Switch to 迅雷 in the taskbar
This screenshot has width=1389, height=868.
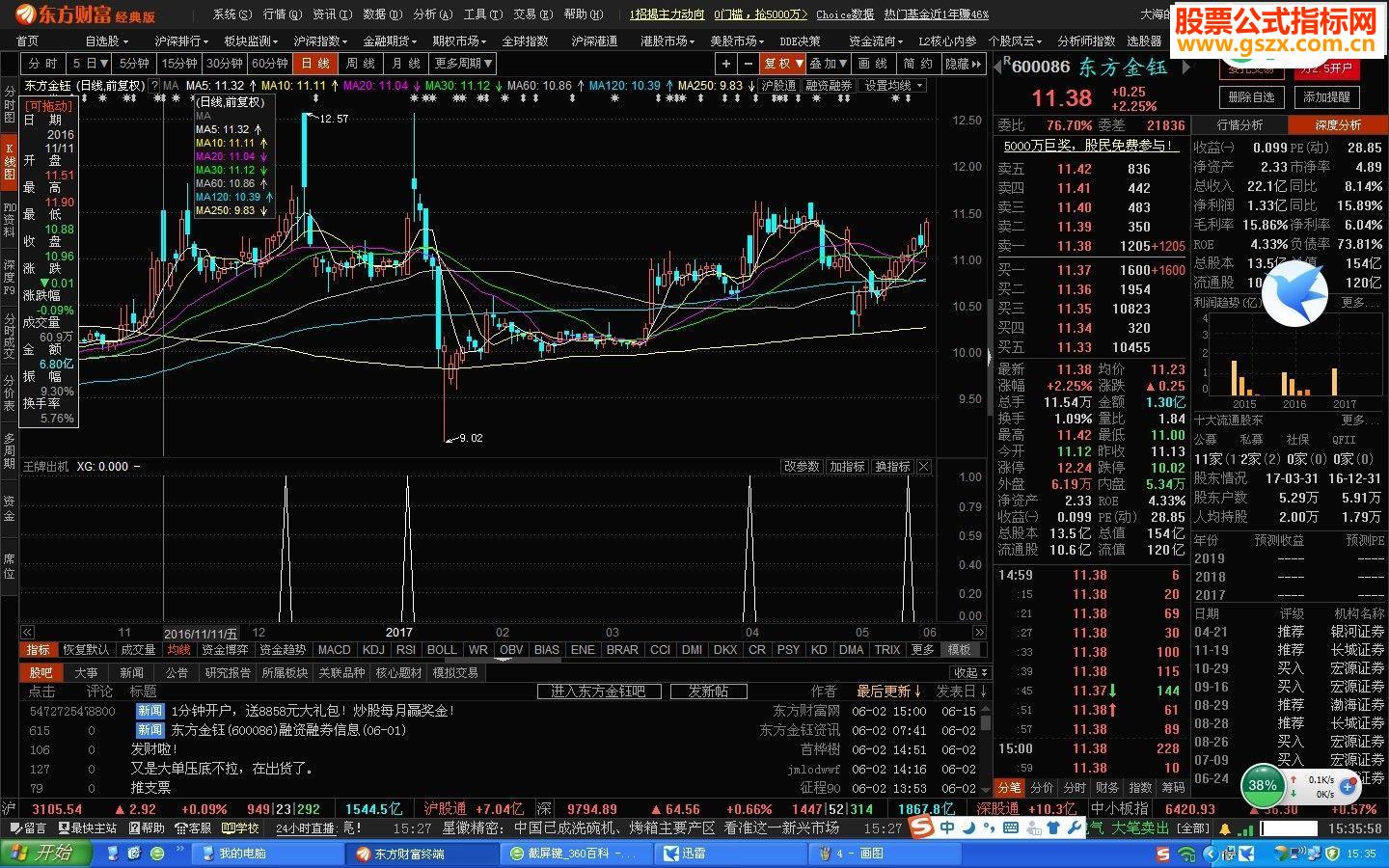[730, 854]
